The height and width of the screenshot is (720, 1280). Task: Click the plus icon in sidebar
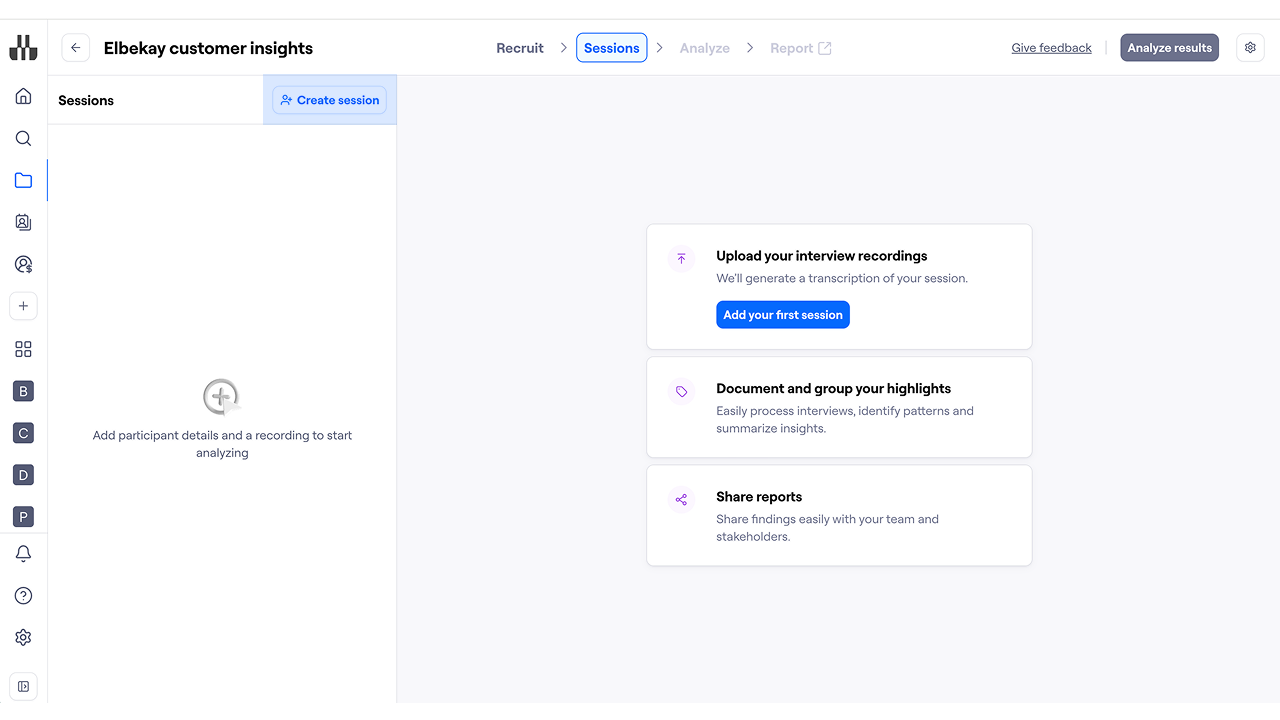coord(23,306)
